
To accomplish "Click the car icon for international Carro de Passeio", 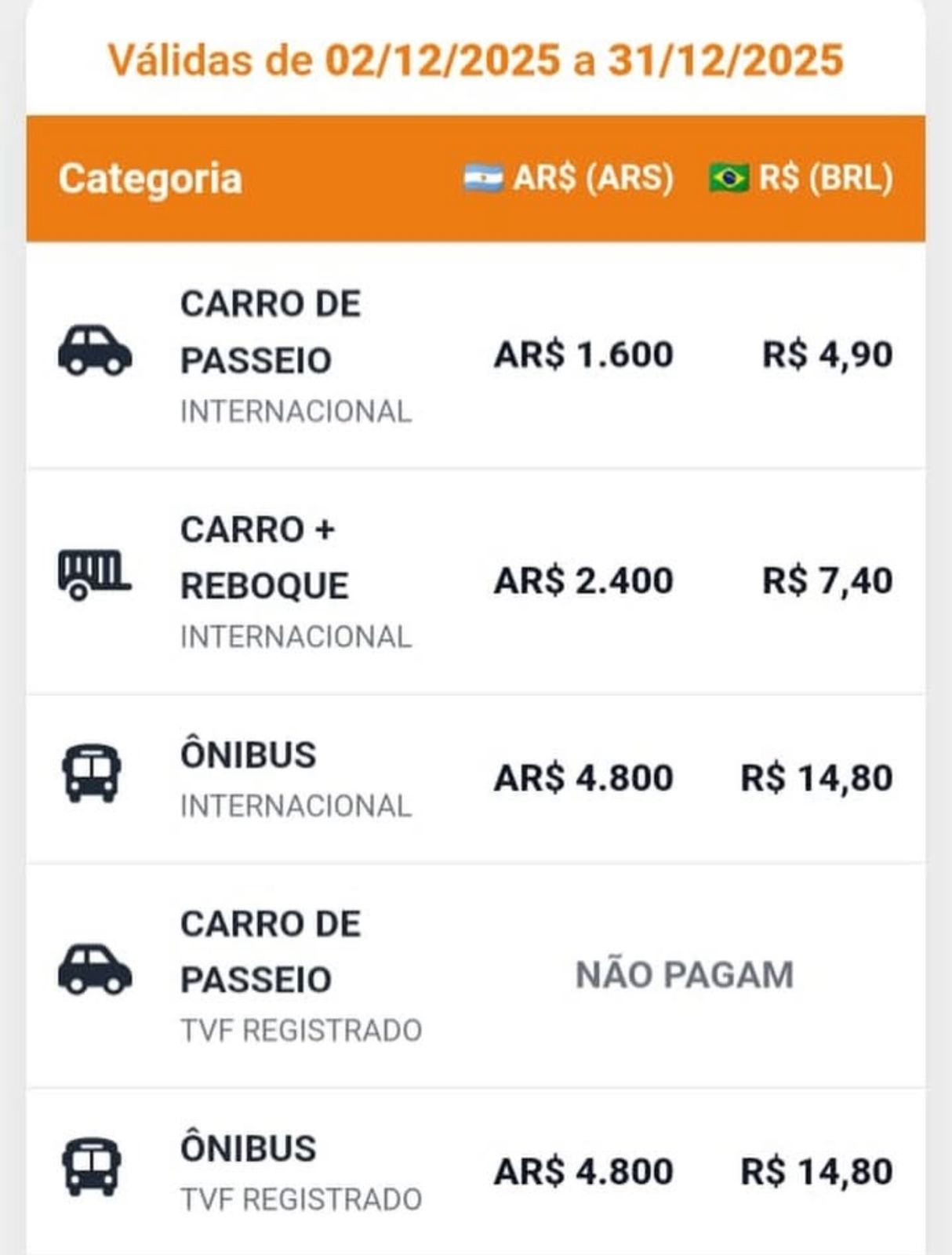I will [x=94, y=351].
